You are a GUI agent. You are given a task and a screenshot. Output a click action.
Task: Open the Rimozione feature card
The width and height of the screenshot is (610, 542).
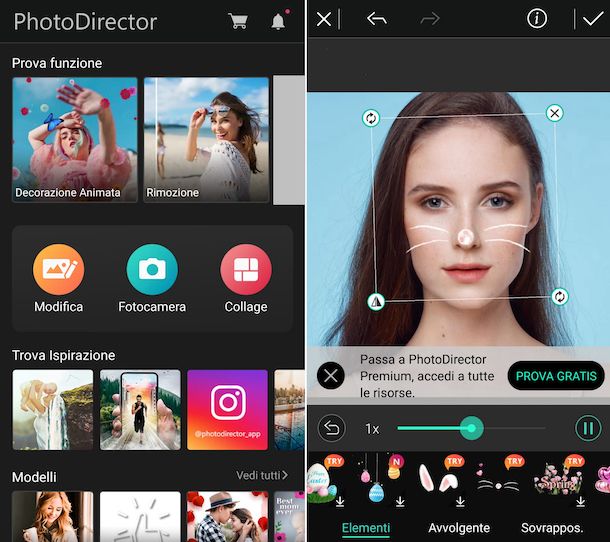click(x=207, y=139)
